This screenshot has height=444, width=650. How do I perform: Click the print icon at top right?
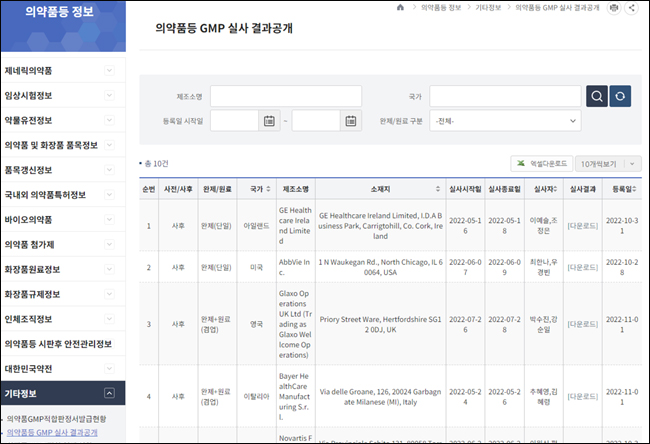tap(614, 7)
